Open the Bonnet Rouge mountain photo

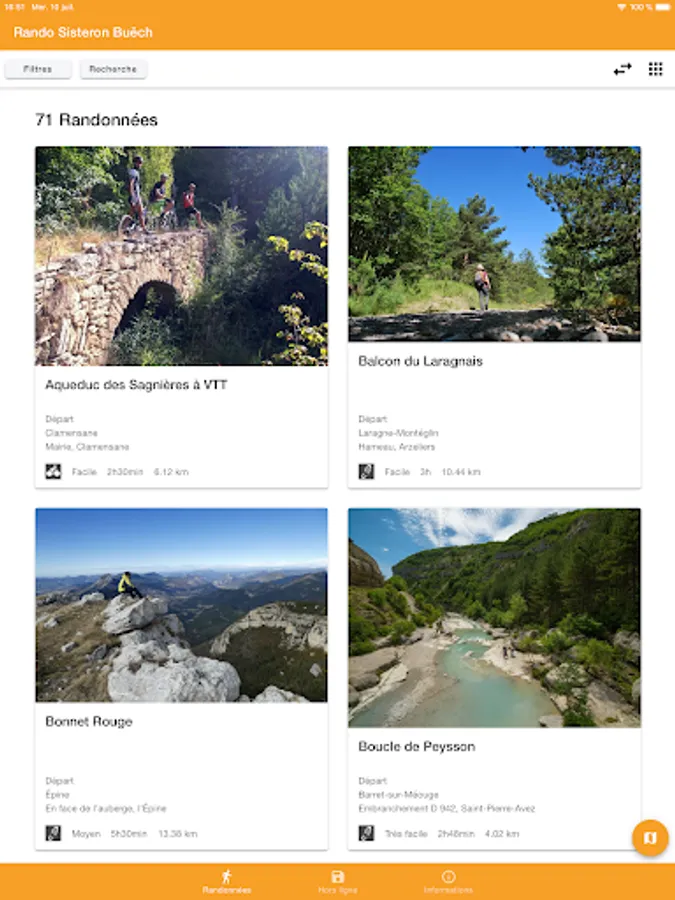pos(181,605)
